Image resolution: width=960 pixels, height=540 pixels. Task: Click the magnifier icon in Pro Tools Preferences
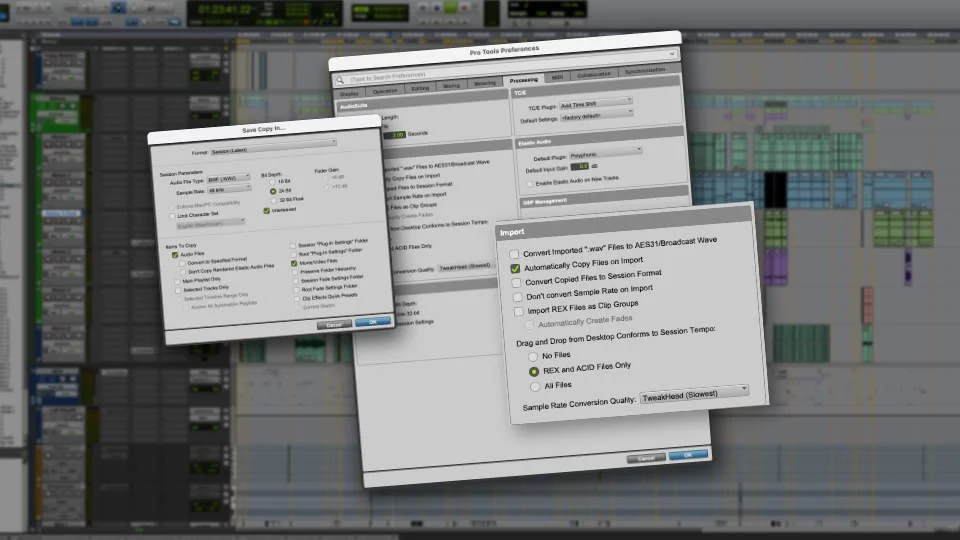pyautogui.click(x=340, y=80)
